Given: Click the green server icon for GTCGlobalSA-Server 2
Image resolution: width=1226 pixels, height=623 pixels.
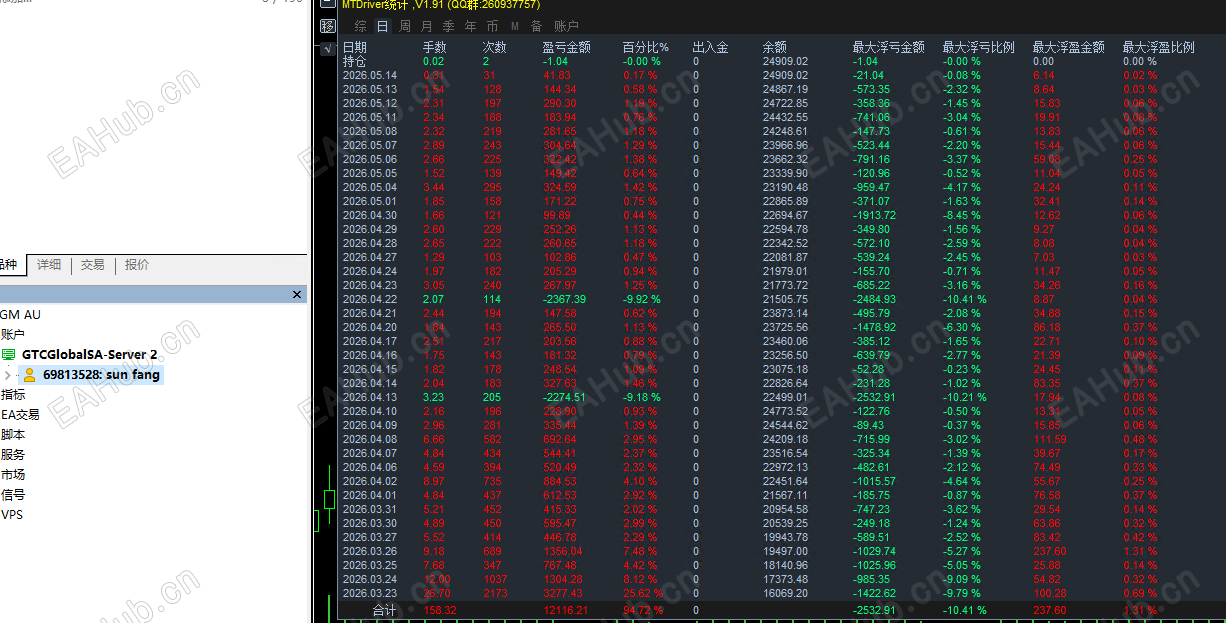Looking at the screenshot, I should pyautogui.click(x=9, y=355).
